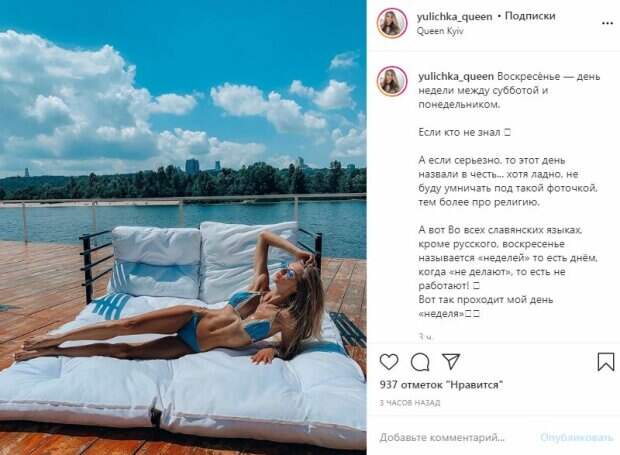
Task: Click the caption text starting with Воскресенье
Action: (x=509, y=194)
